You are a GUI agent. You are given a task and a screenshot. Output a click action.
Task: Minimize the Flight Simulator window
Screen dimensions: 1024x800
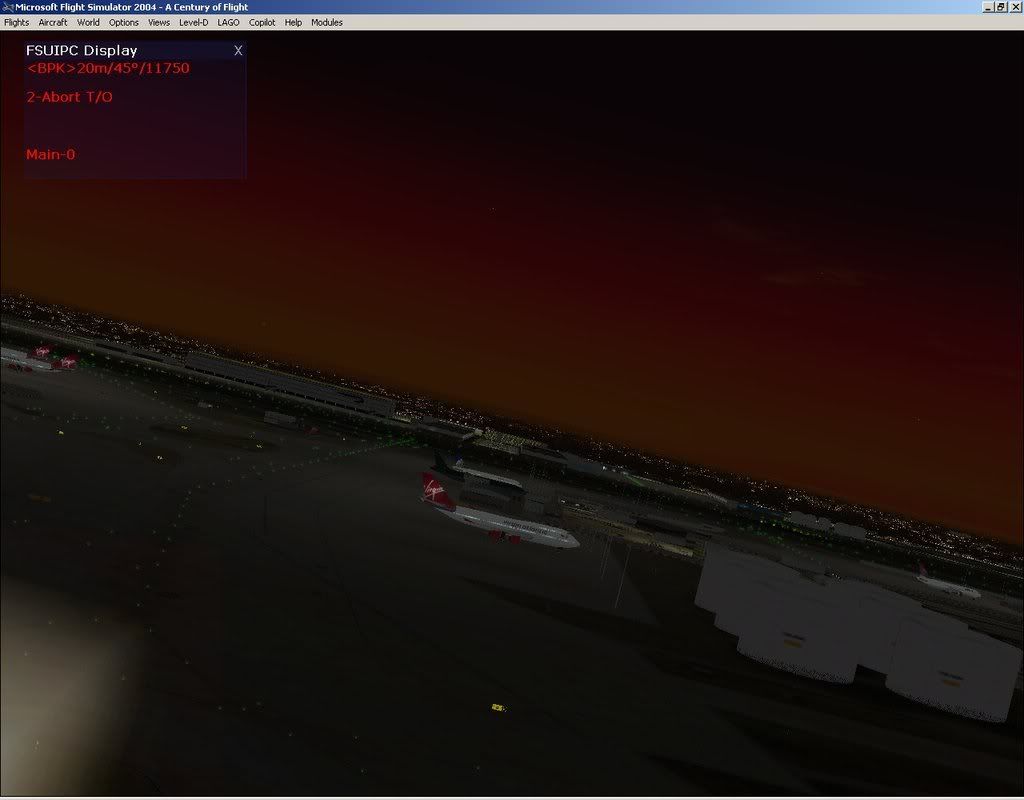[987, 7]
